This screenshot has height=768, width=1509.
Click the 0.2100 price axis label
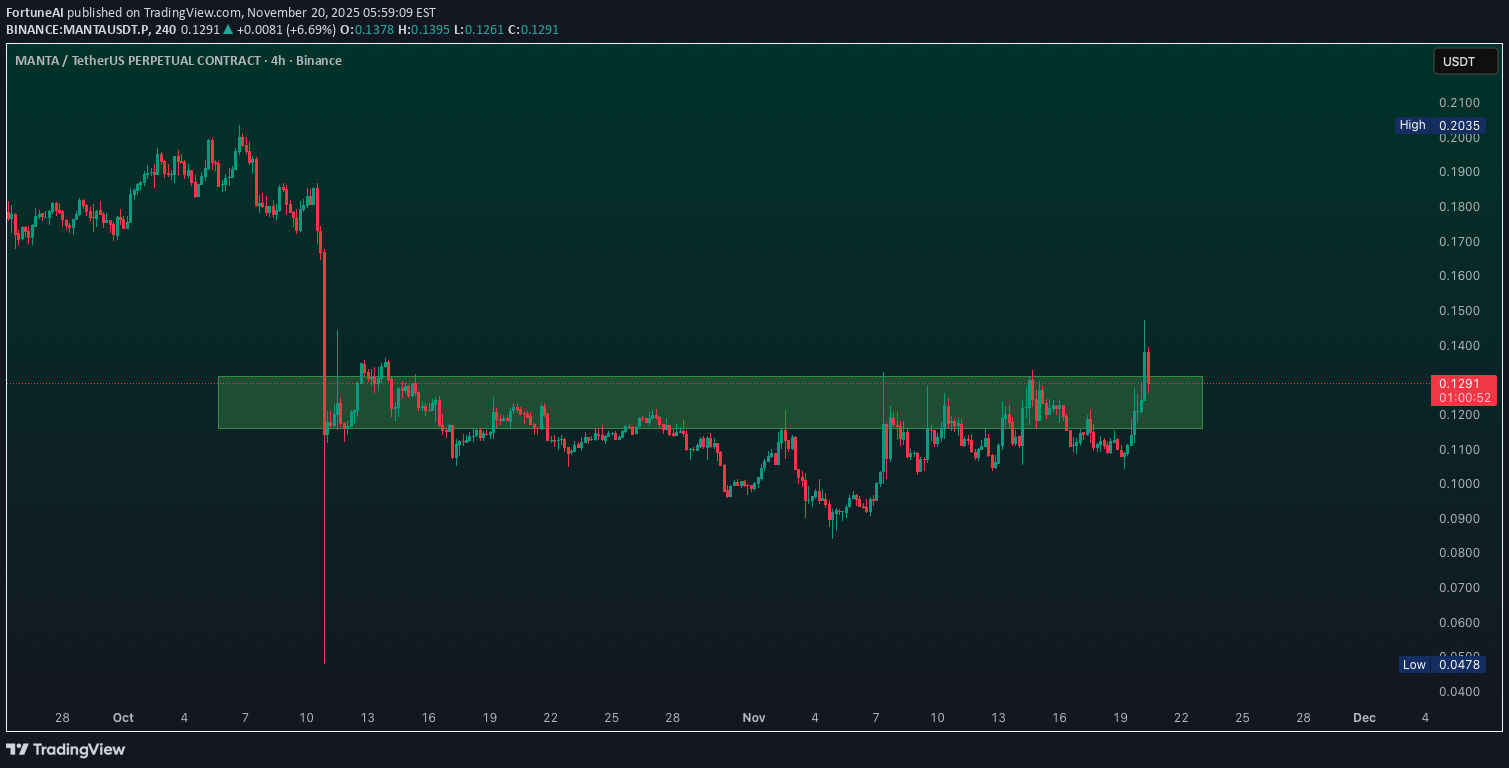tap(1459, 103)
